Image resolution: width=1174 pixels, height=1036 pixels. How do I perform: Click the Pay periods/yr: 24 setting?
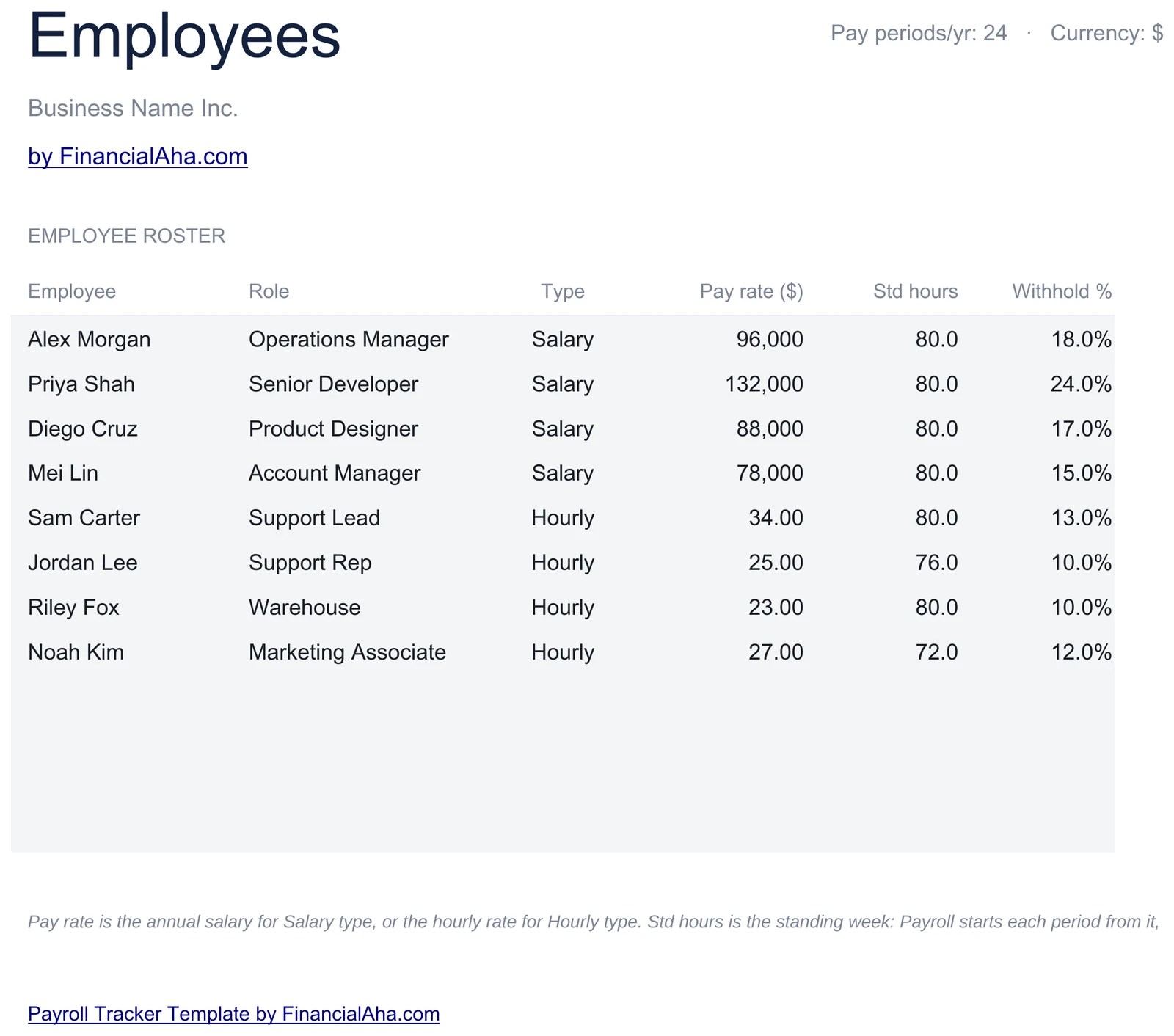[x=919, y=33]
